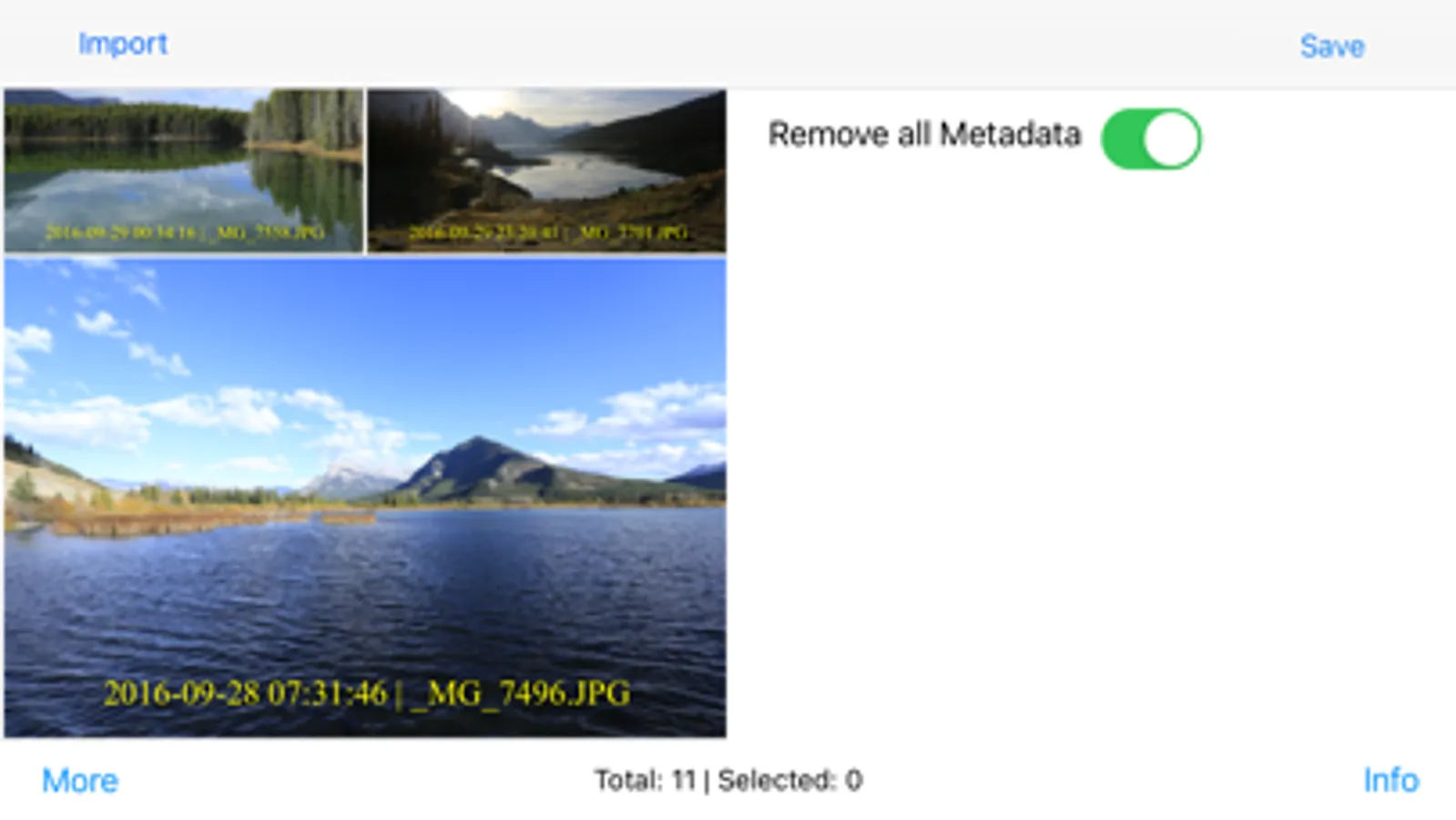Click the Remove all Metadata label
This screenshot has width=1456, height=820.
924,135
